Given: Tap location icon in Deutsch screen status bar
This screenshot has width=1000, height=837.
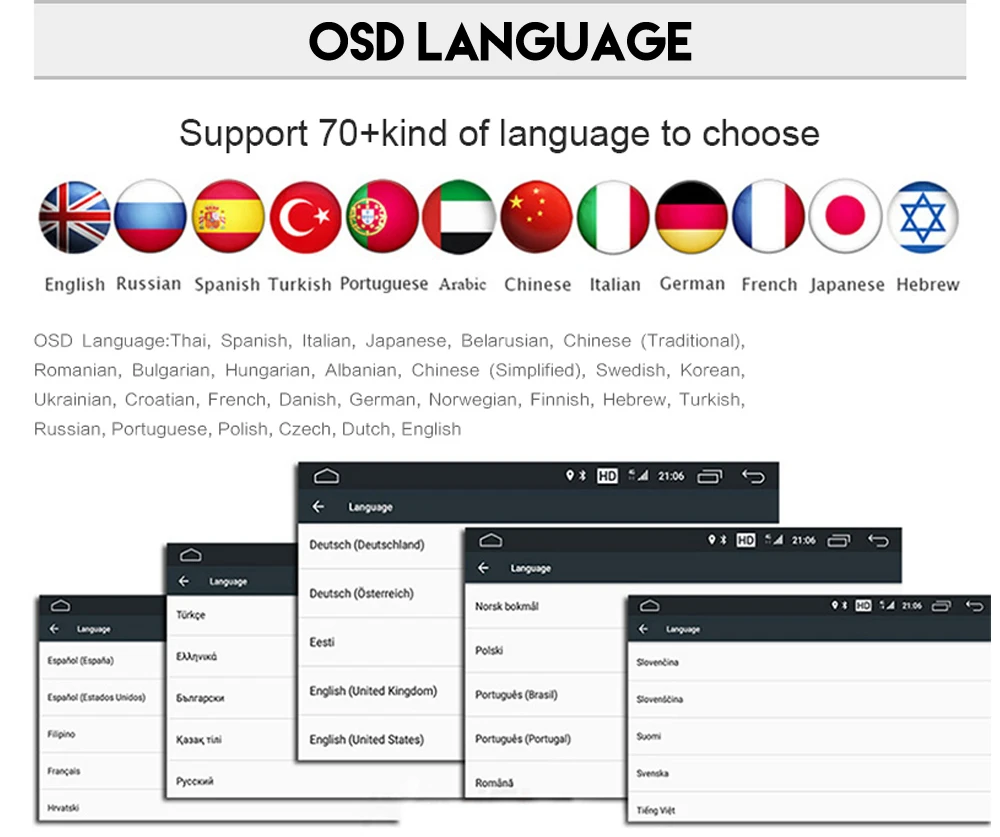Looking at the screenshot, I should pos(570,475).
